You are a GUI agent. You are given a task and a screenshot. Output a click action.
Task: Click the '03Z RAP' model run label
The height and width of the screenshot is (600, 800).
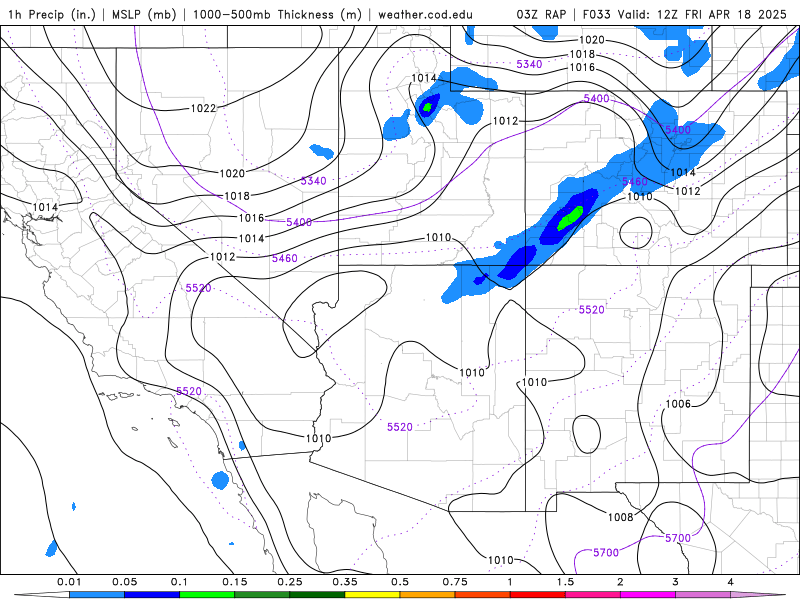(541, 15)
